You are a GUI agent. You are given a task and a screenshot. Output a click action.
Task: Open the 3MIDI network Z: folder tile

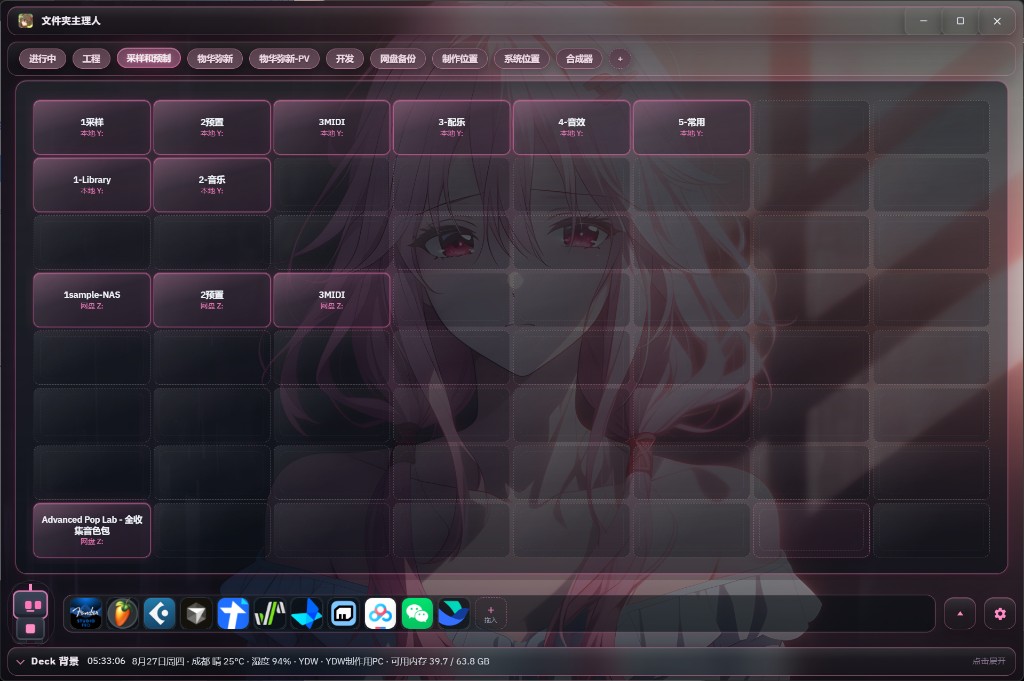click(332, 300)
